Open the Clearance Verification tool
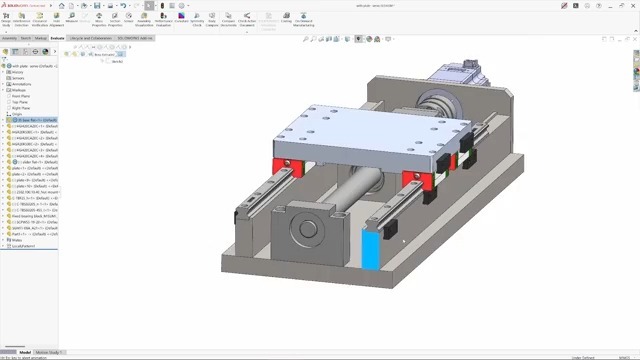The height and width of the screenshot is (360, 640). [40, 20]
